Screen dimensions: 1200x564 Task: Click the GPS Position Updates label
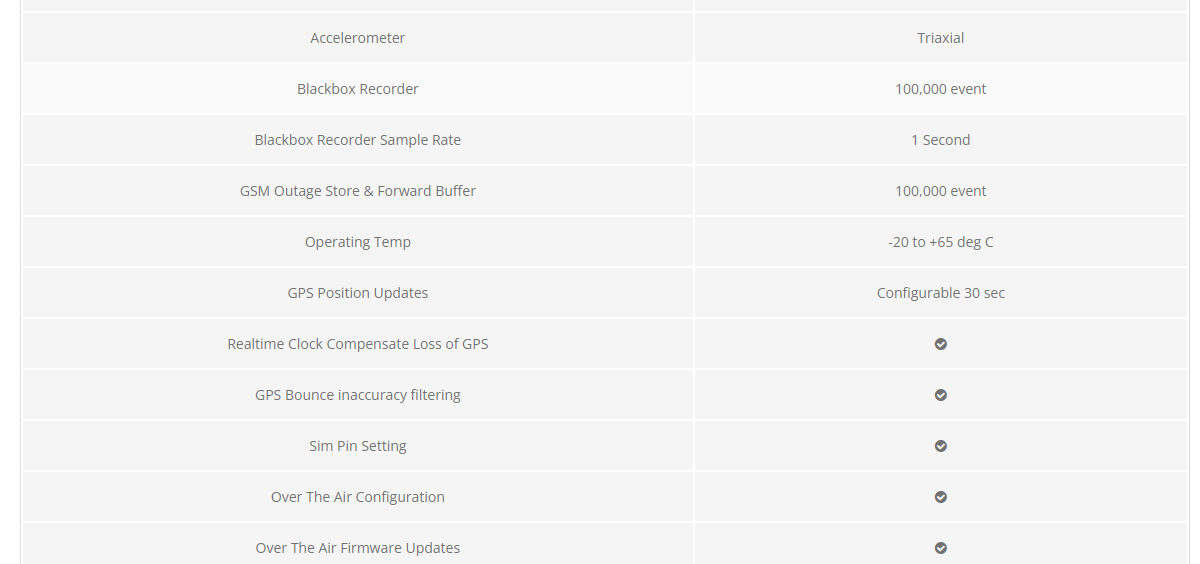358,293
